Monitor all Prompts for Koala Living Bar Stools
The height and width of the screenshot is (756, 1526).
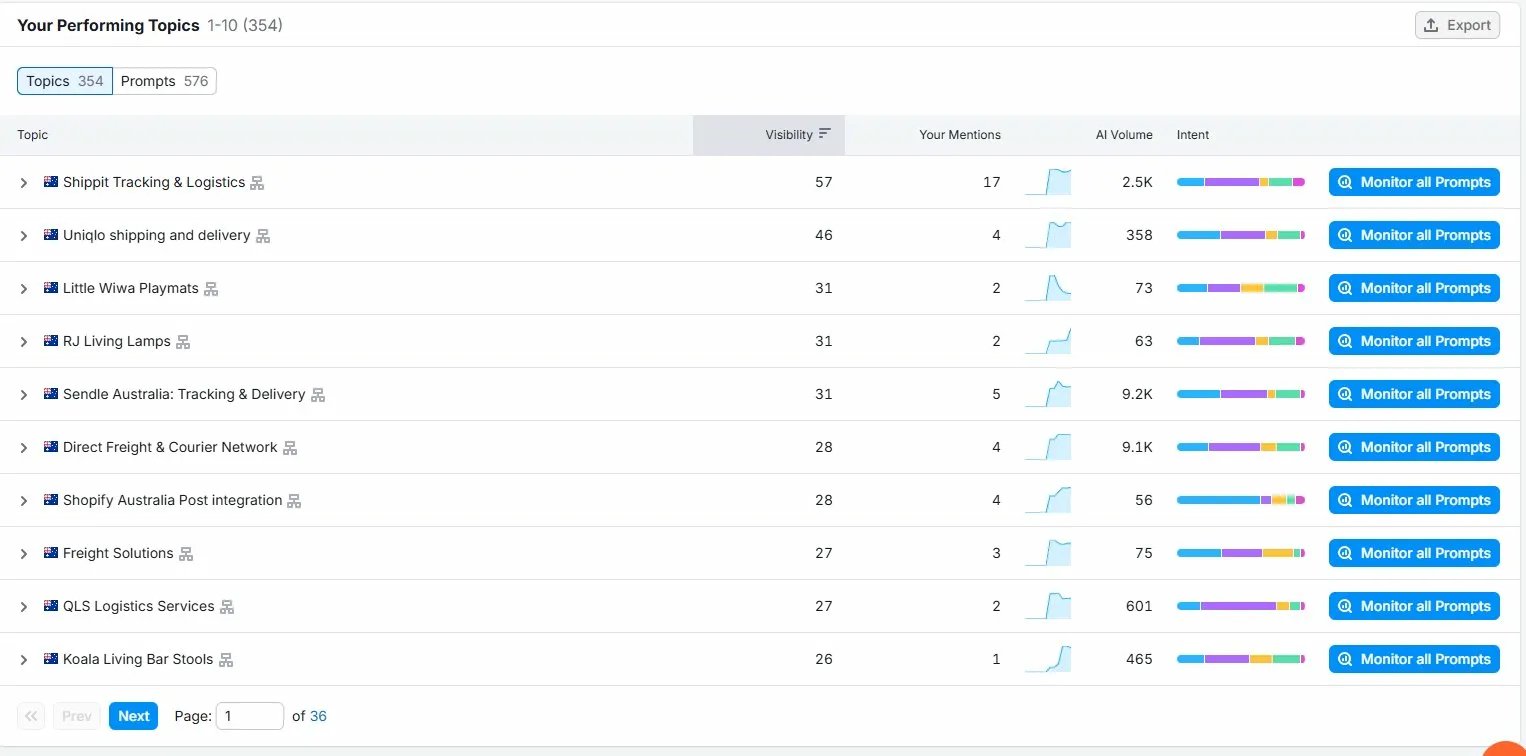[x=1414, y=659]
